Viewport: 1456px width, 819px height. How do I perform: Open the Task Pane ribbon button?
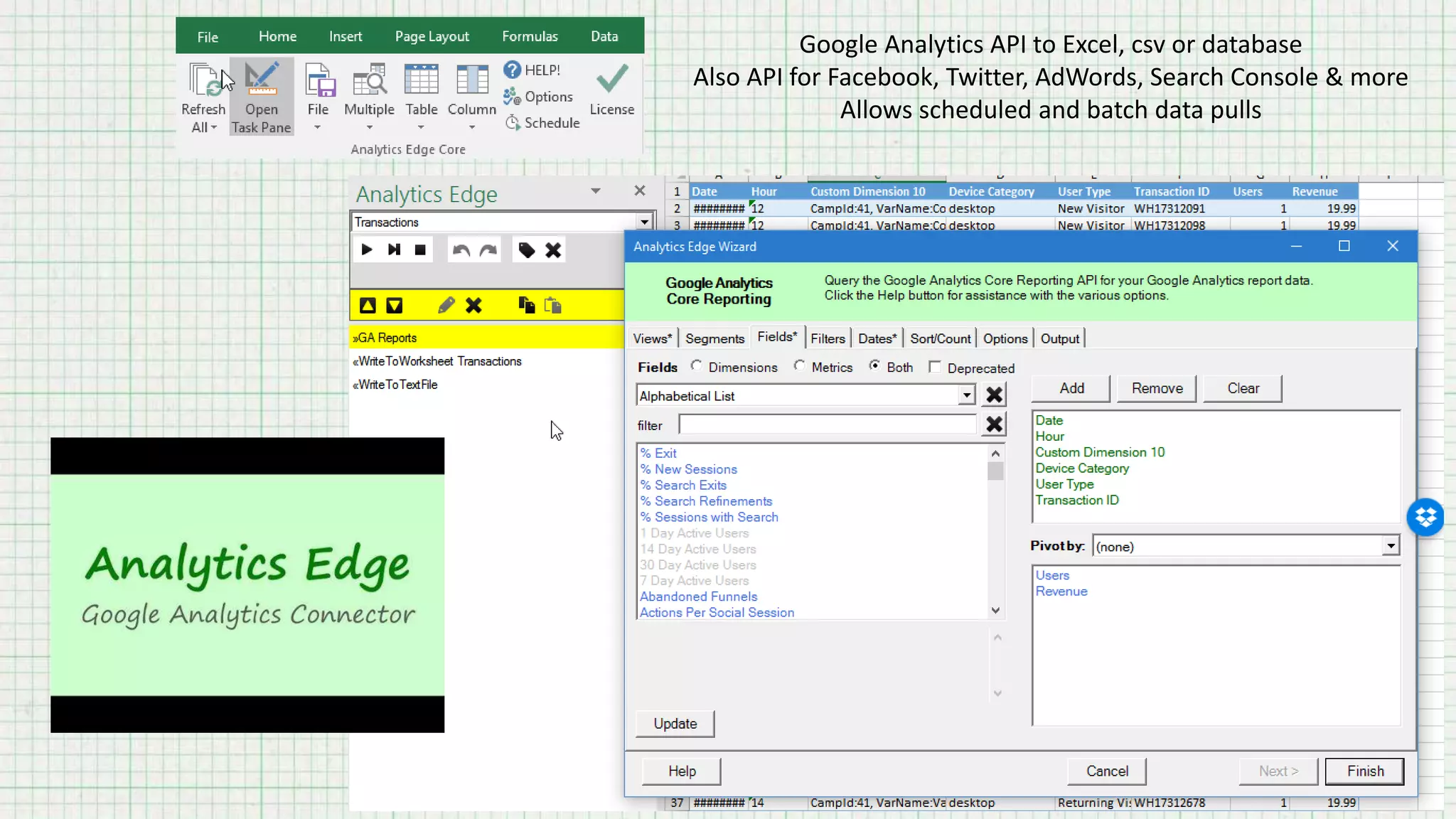pos(261,97)
